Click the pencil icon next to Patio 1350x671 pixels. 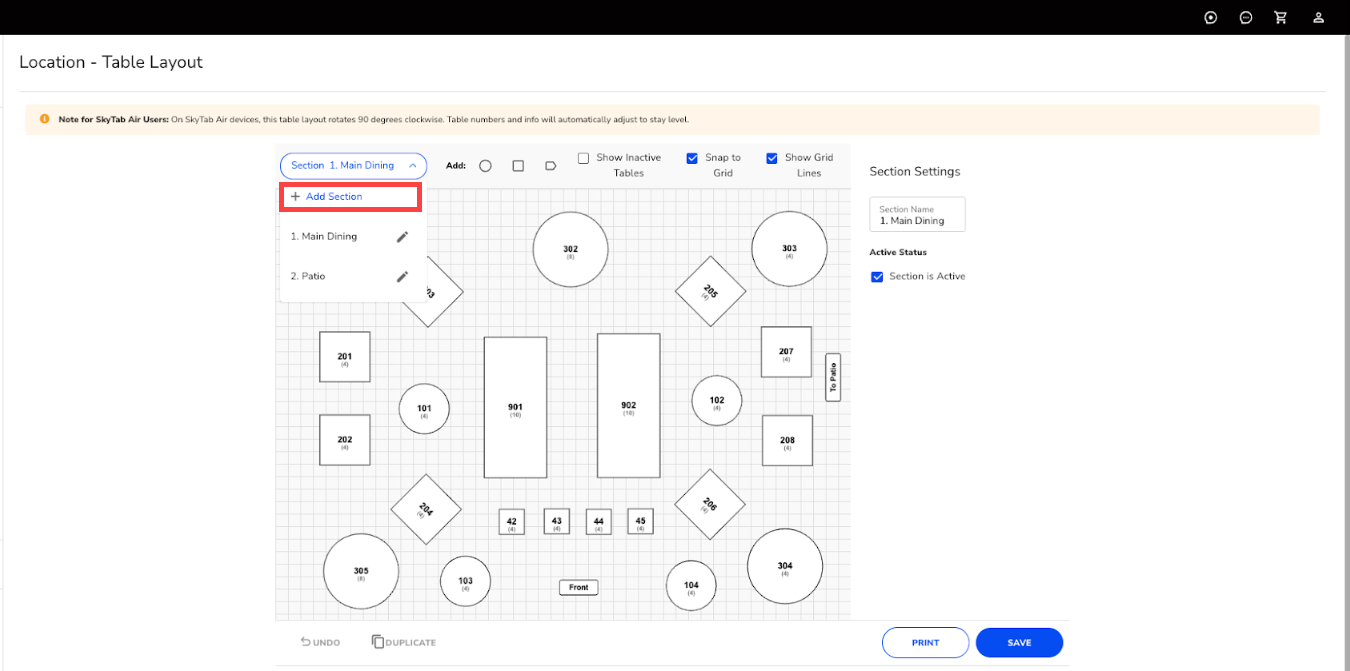(402, 277)
